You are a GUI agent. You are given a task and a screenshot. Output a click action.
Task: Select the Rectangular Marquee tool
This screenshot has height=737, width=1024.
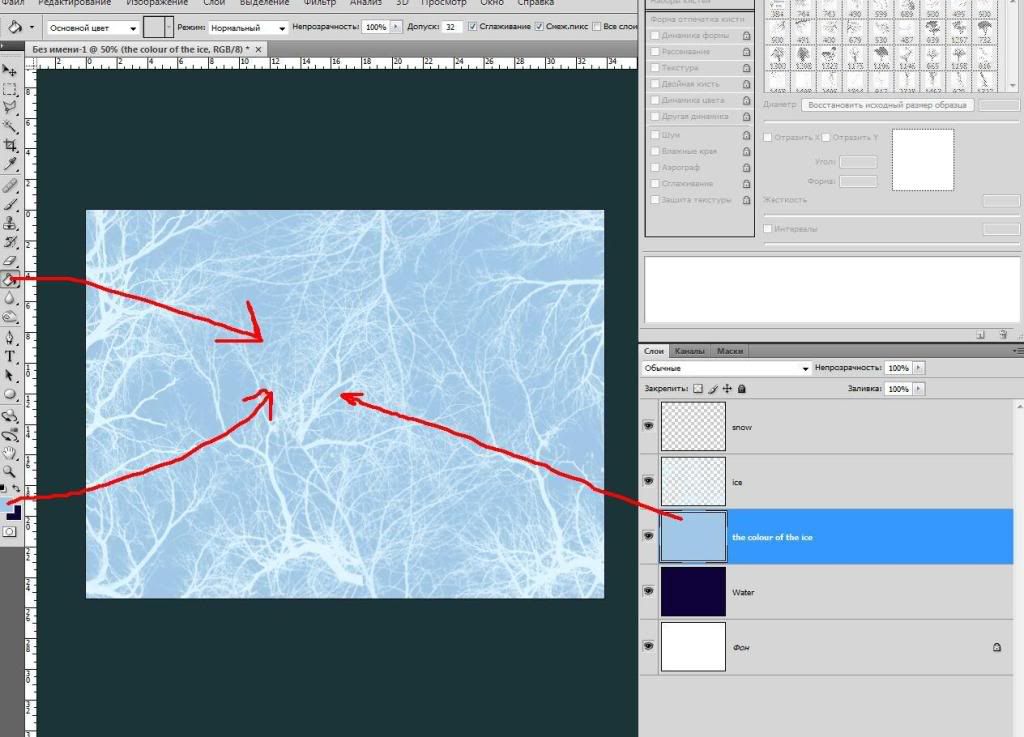coord(10,89)
